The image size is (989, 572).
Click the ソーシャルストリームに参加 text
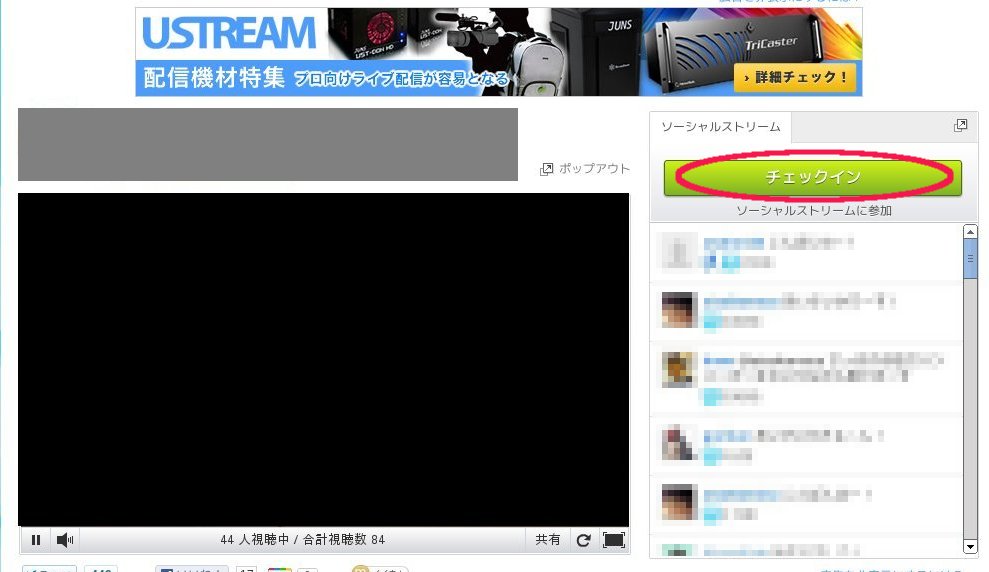tap(814, 211)
